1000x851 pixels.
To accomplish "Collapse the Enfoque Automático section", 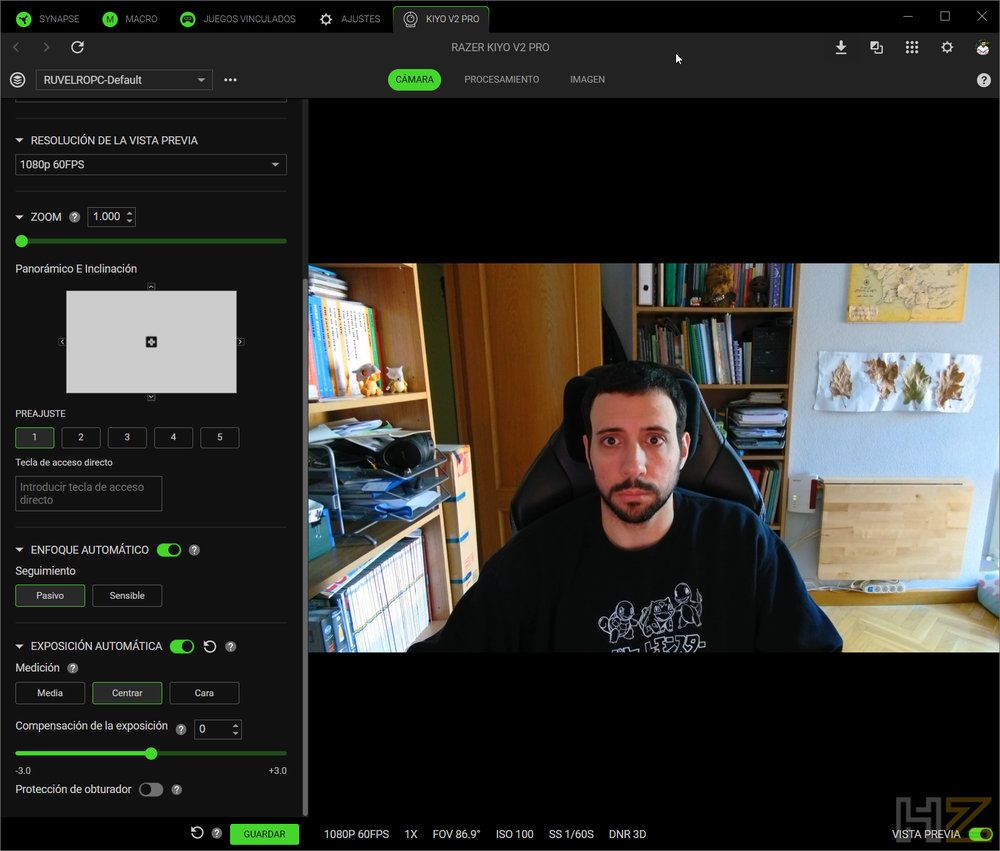I will click(19, 550).
